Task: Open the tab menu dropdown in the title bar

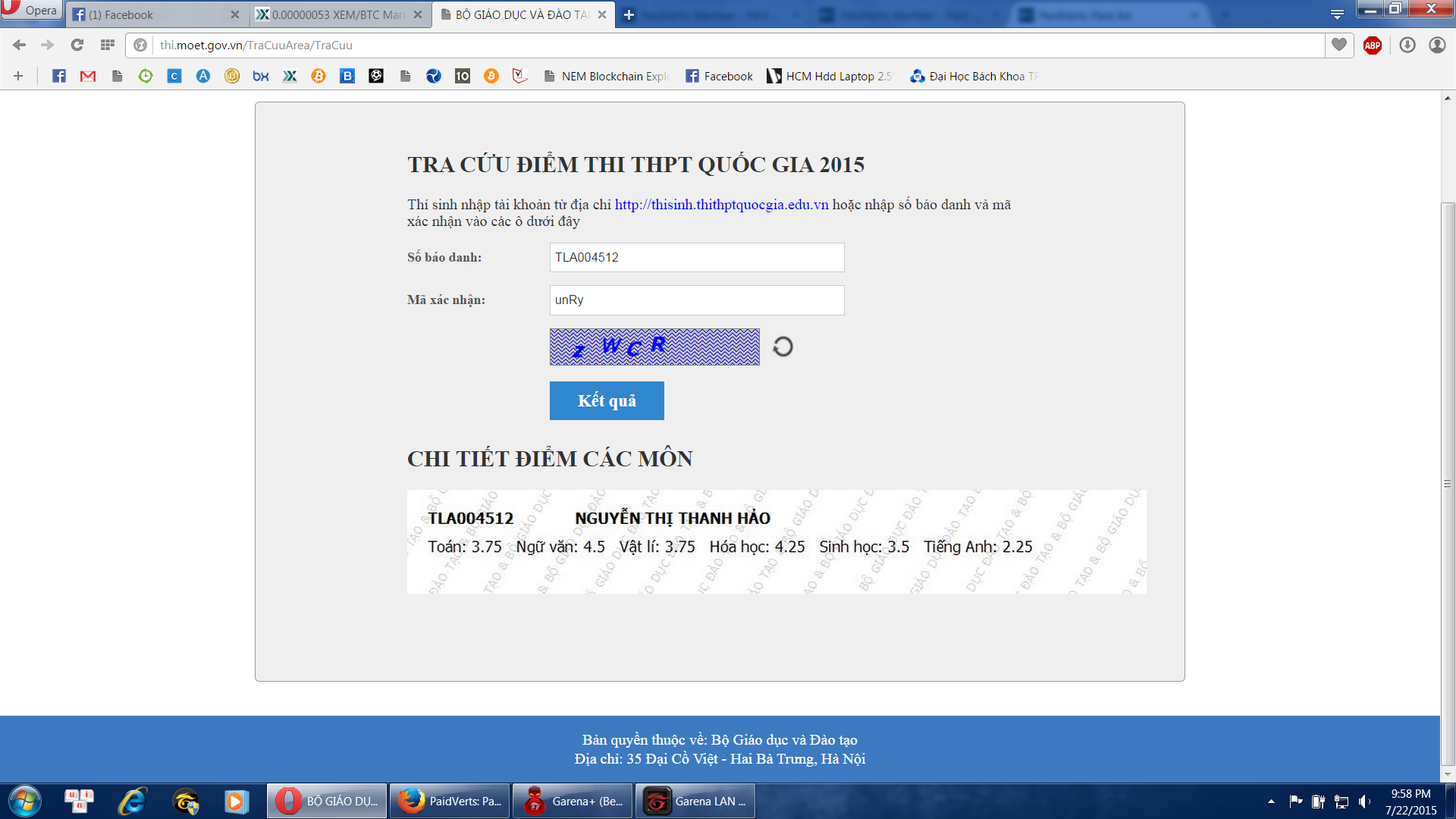Action: pos(1338,14)
